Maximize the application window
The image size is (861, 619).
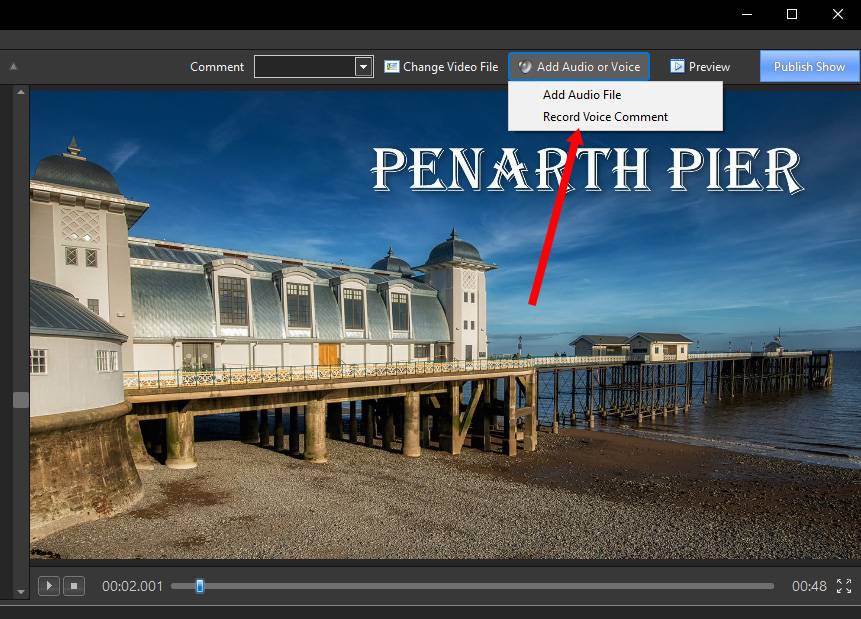[792, 14]
